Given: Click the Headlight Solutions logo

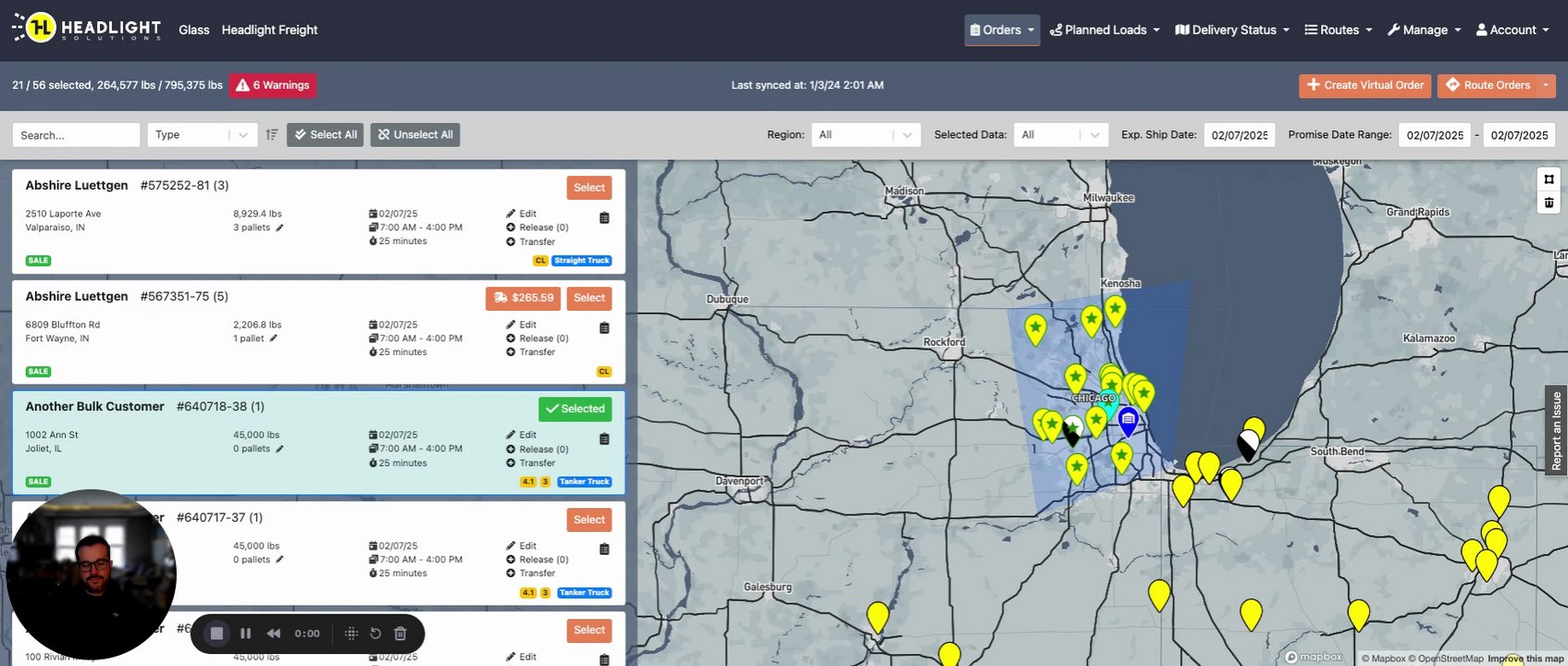Looking at the screenshot, I should coord(86,29).
